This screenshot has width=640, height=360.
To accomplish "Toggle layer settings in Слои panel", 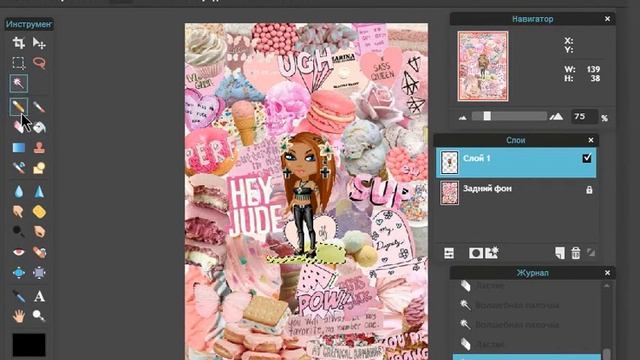I will (x=449, y=253).
